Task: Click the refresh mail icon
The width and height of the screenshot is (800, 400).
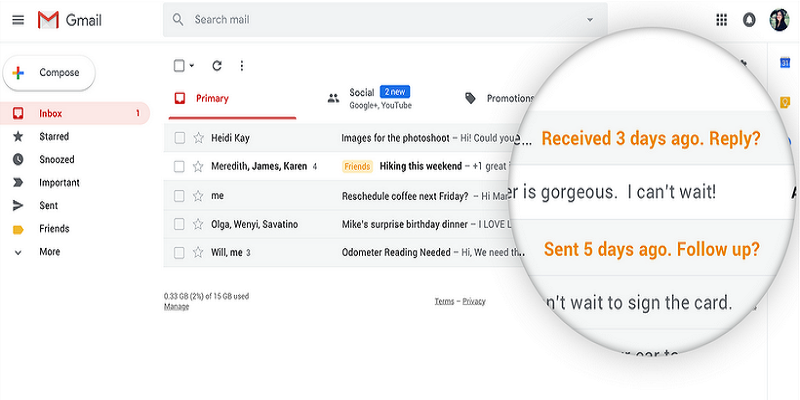Action: point(217,66)
